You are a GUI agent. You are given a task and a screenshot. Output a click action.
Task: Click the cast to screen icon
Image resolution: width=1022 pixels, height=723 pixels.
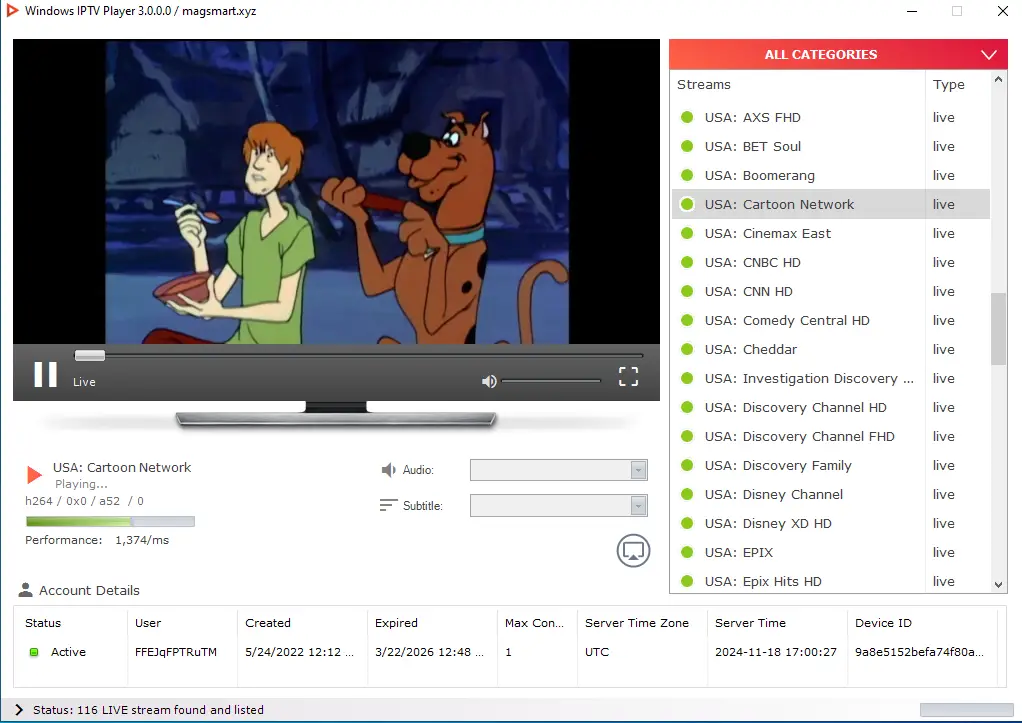pyautogui.click(x=634, y=551)
